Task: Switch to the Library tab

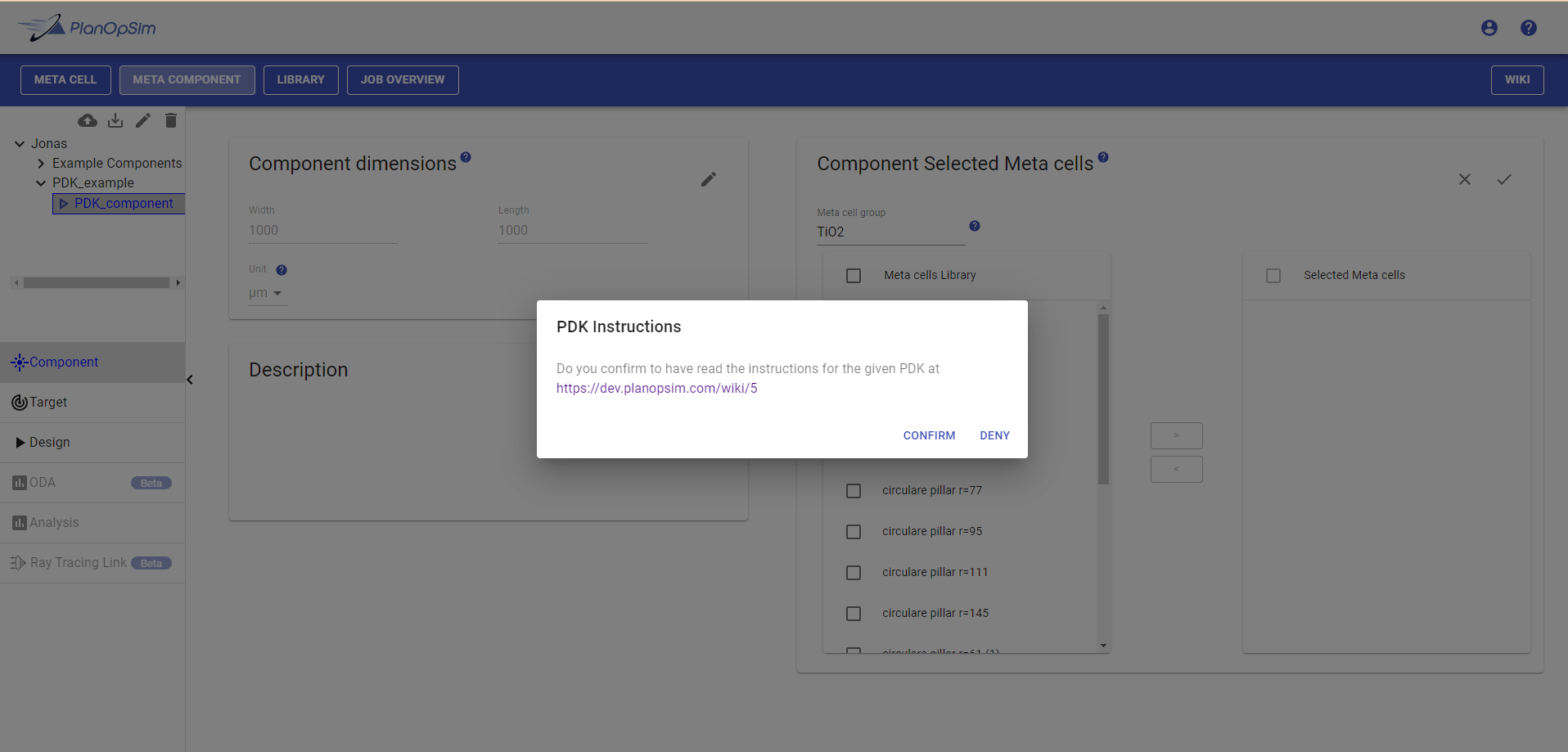Action: pos(300,80)
